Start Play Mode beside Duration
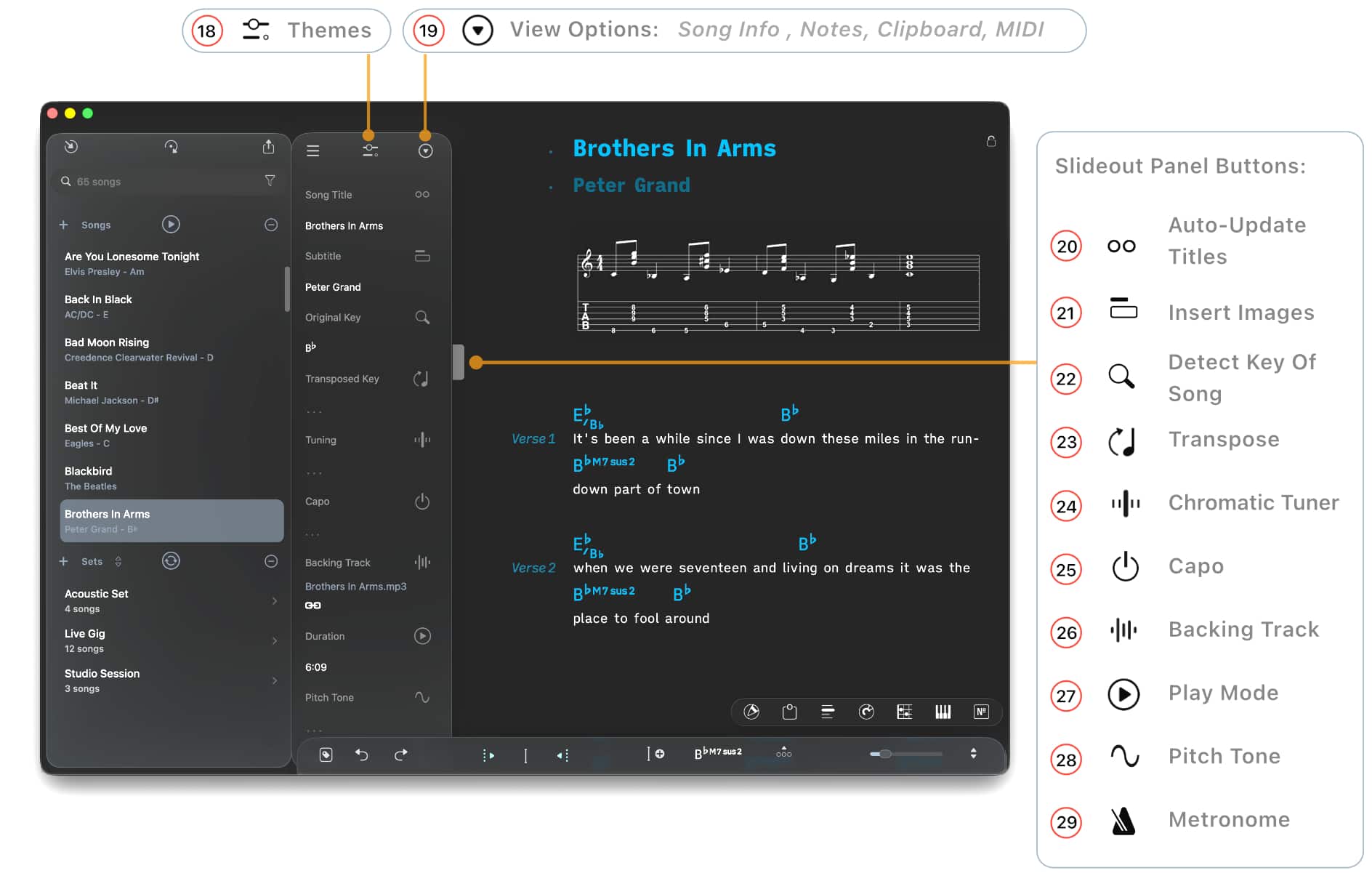This screenshot has height=889, width=1372. click(x=422, y=636)
